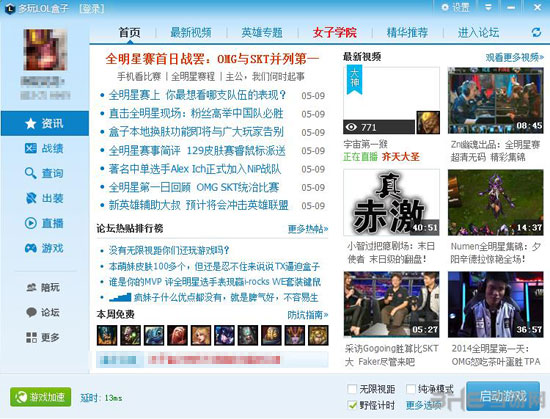Open the 游戏 games section
This screenshot has width=550, height=419.
pyautogui.click(x=45, y=248)
